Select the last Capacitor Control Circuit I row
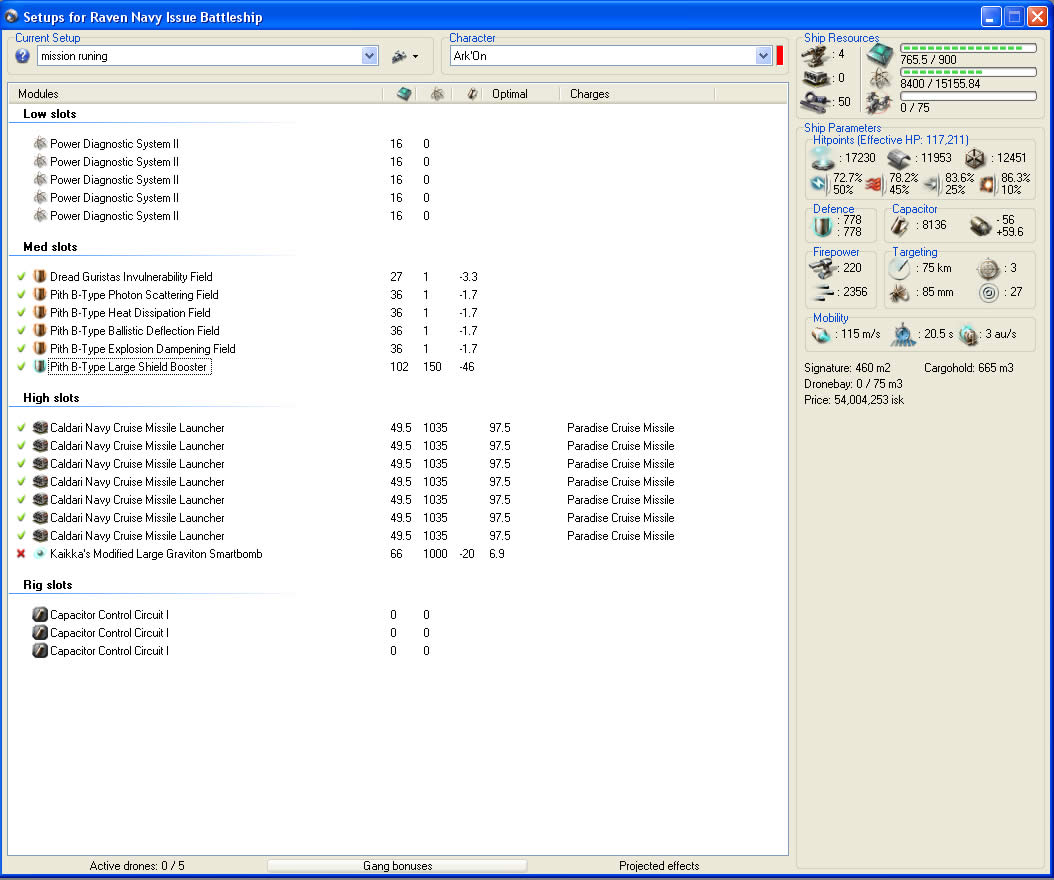1054x880 pixels. (398, 651)
